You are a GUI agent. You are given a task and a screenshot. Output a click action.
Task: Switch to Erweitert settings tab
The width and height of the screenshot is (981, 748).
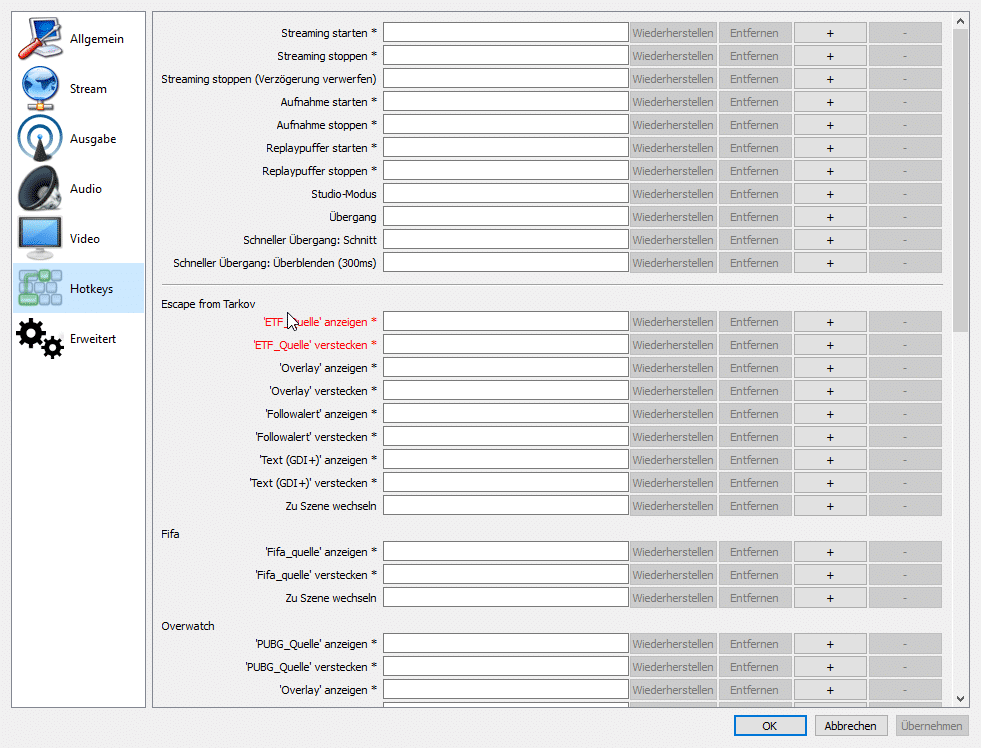click(93, 339)
